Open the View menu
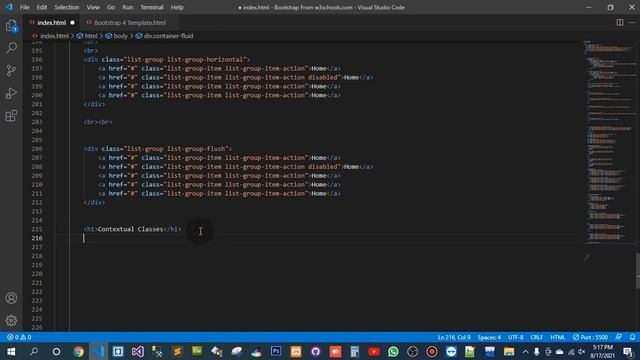640x360 pixels. [93, 7]
